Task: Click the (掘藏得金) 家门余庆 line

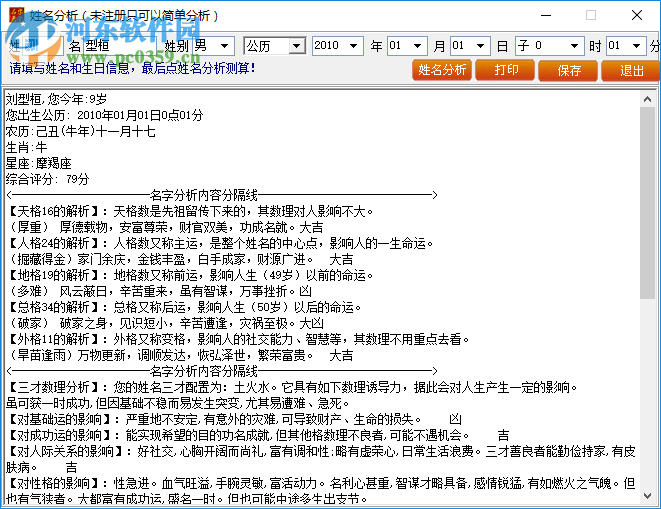Action: (x=180, y=259)
